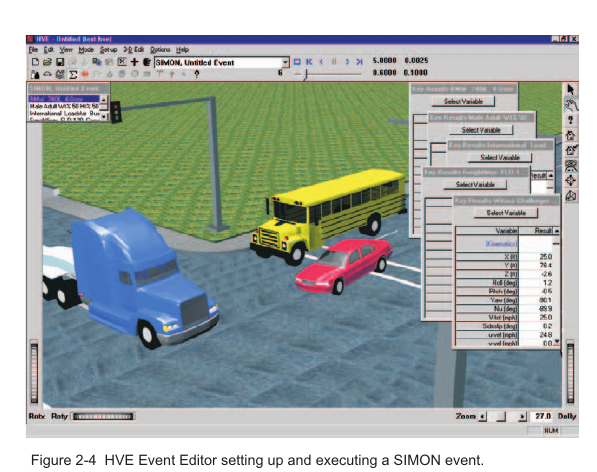The width and height of the screenshot is (597, 472).
Task: Open the SIMON, Untitled Event dropdown
Action: point(285,62)
